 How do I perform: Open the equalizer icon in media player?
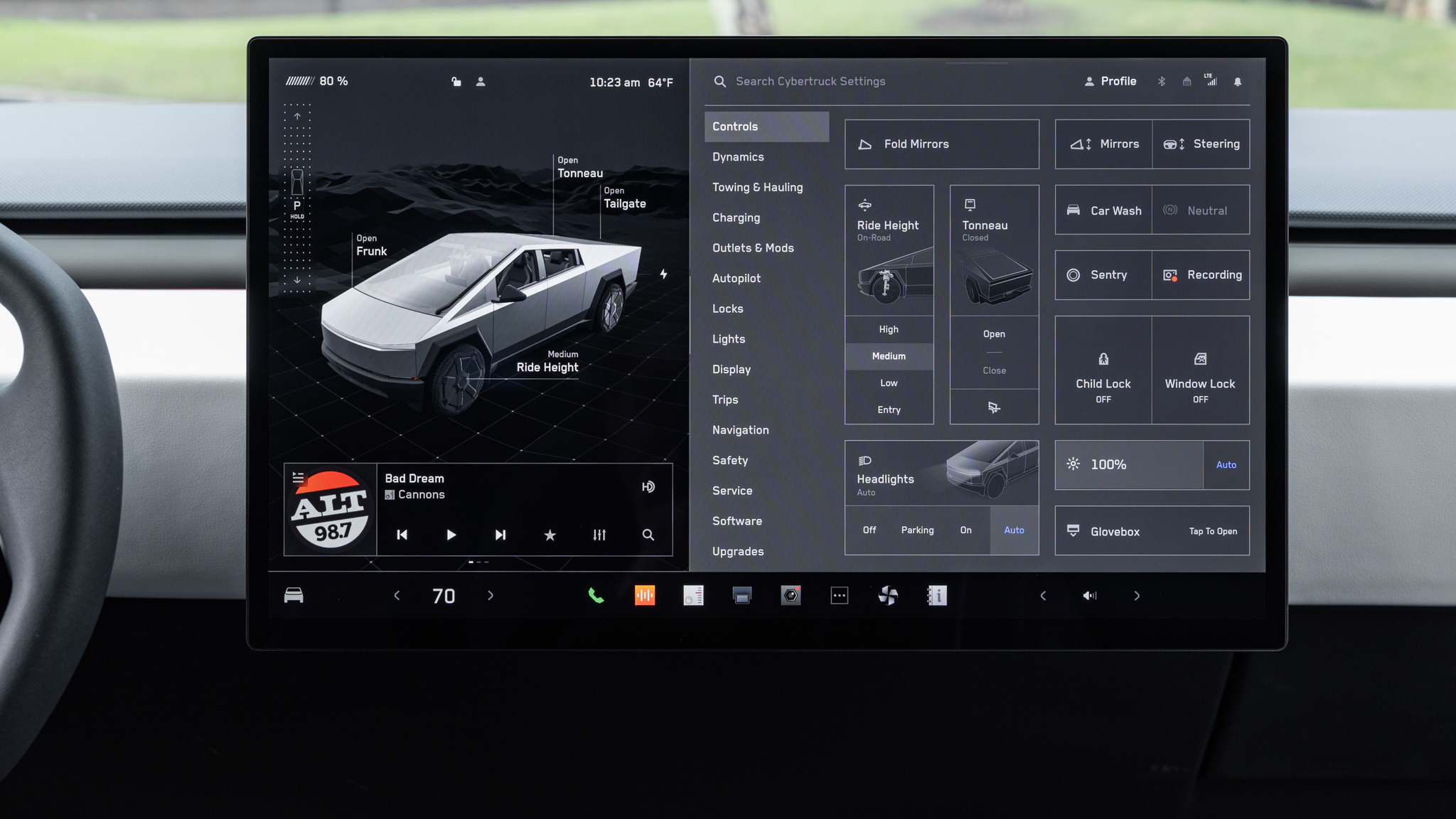click(599, 535)
